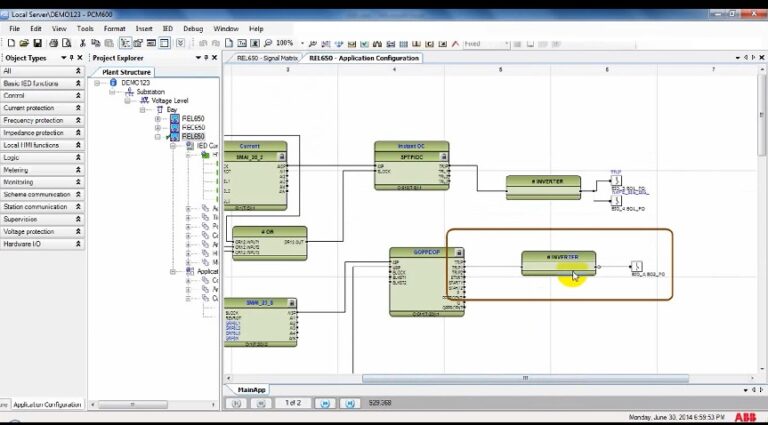Image resolution: width=768 pixels, height=425 pixels.
Task: Click the Substation icon in Plant Structure
Action: pos(129,92)
